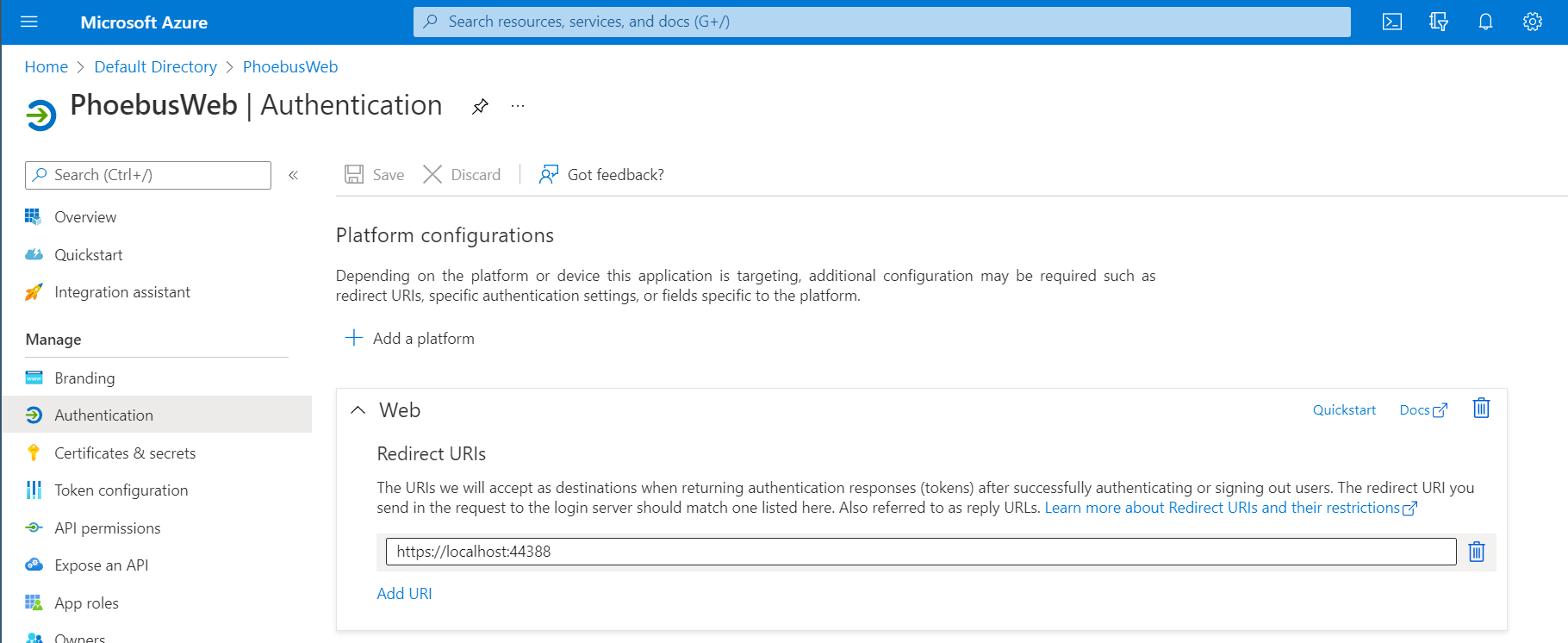
Task: Click the Overview grid icon
Action: point(34,217)
